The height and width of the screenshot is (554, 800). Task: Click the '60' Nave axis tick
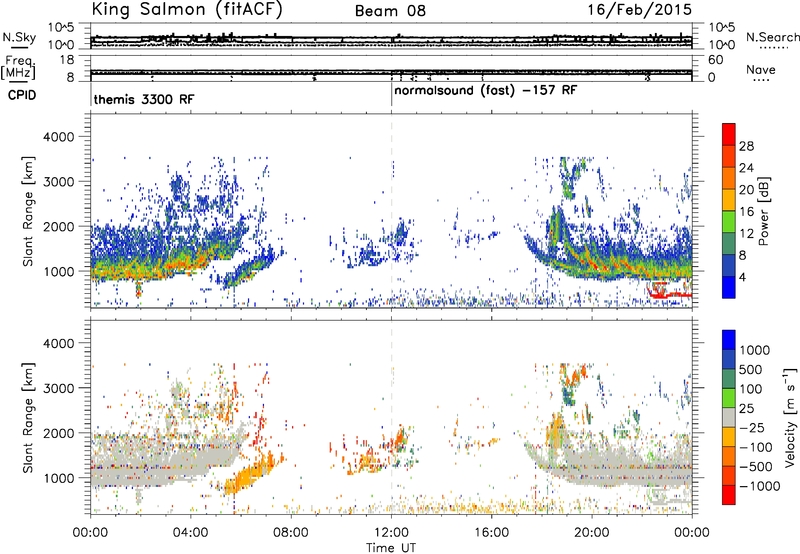pos(716,60)
